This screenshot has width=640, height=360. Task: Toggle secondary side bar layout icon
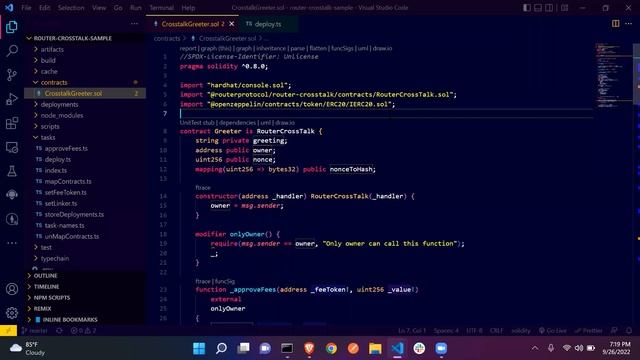(549, 8)
